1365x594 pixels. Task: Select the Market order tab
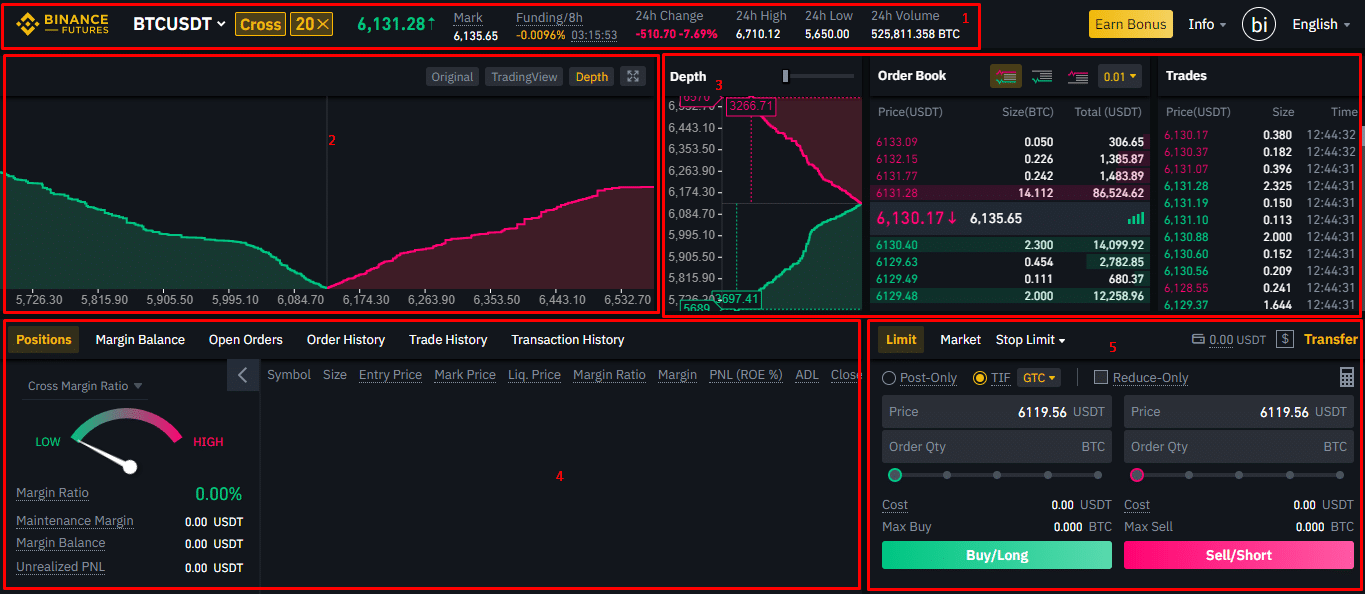pyautogui.click(x=960, y=340)
